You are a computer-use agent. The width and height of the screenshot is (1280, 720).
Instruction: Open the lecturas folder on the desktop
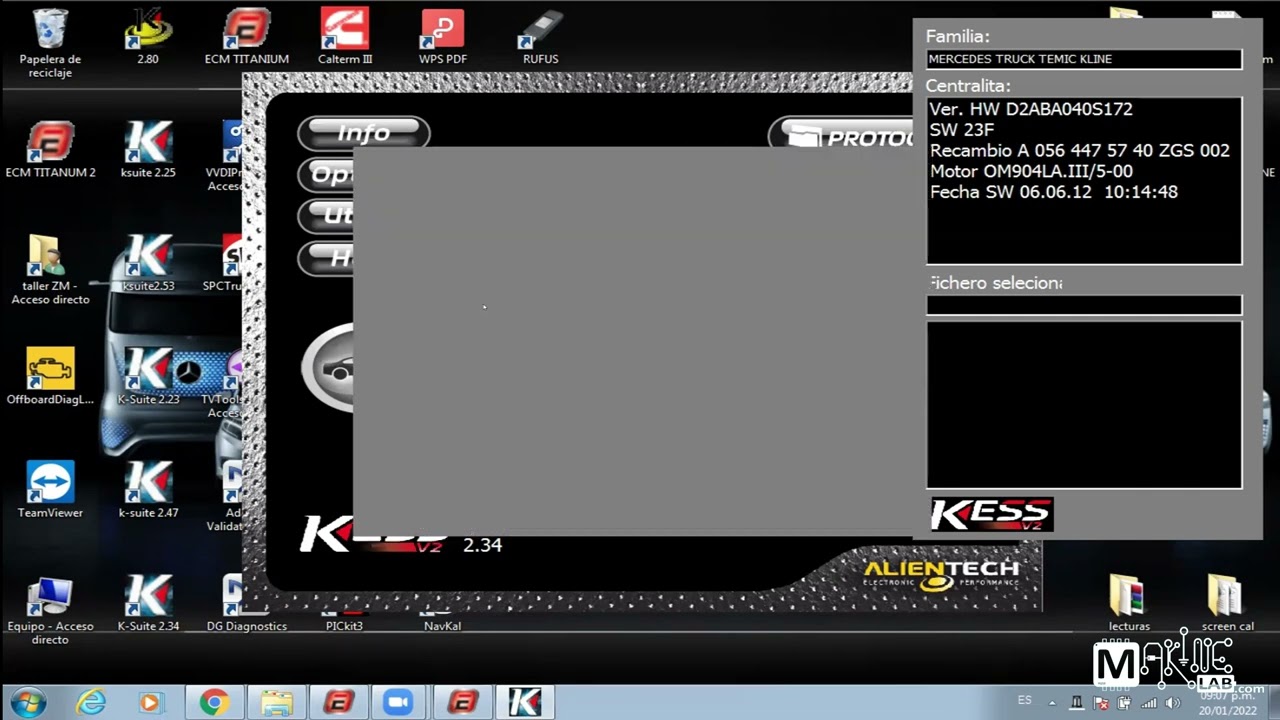click(1129, 603)
